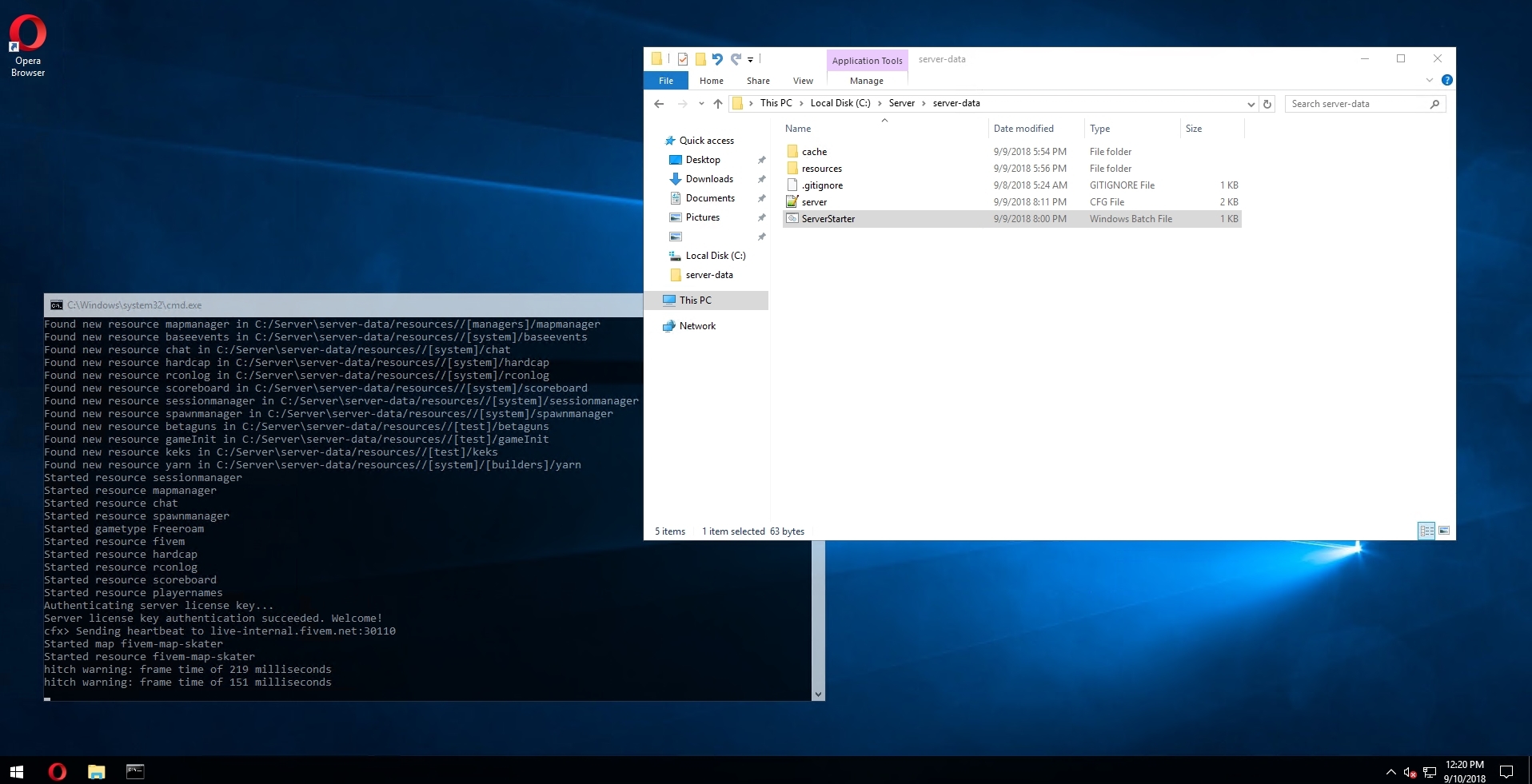Switch to details view layout
This screenshot has width=1532, height=784.
pos(1426,531)
